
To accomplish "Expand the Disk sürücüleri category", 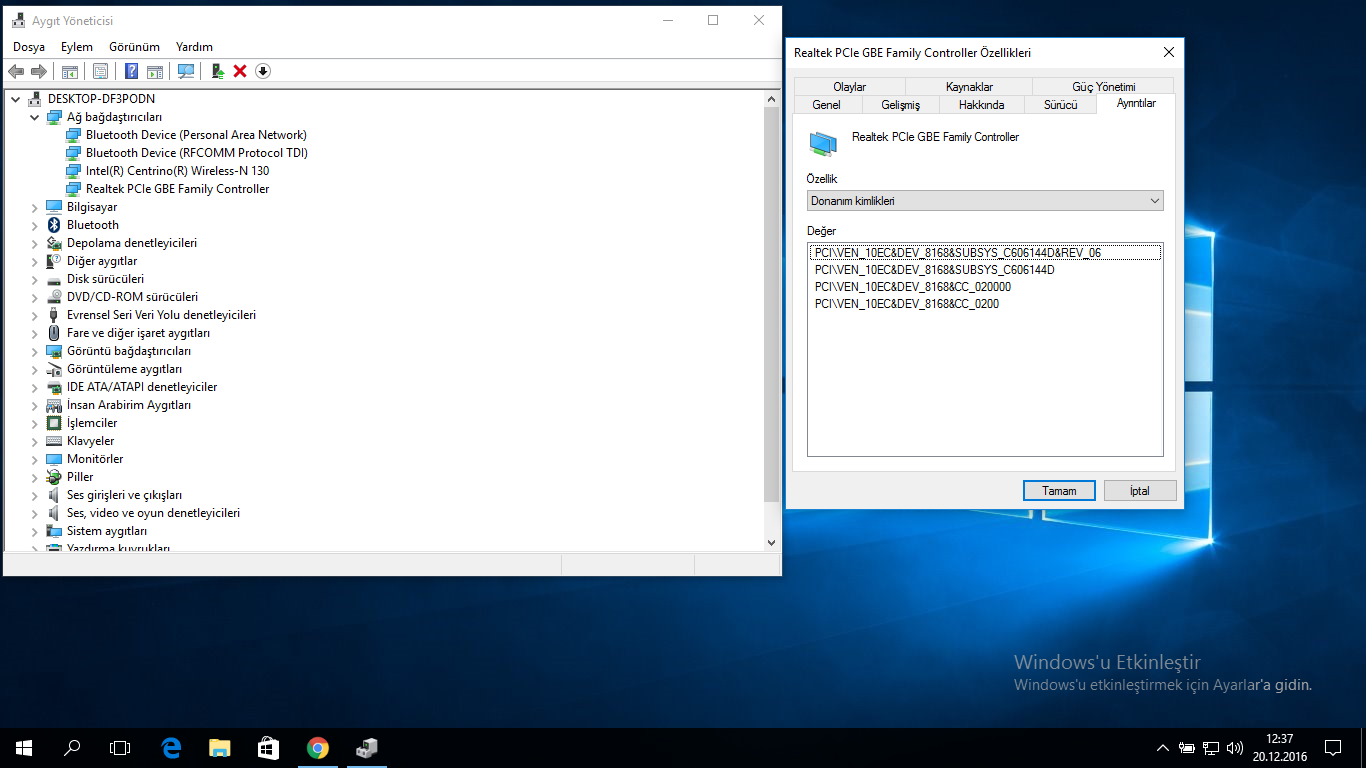I will click(x=35, y=279).
